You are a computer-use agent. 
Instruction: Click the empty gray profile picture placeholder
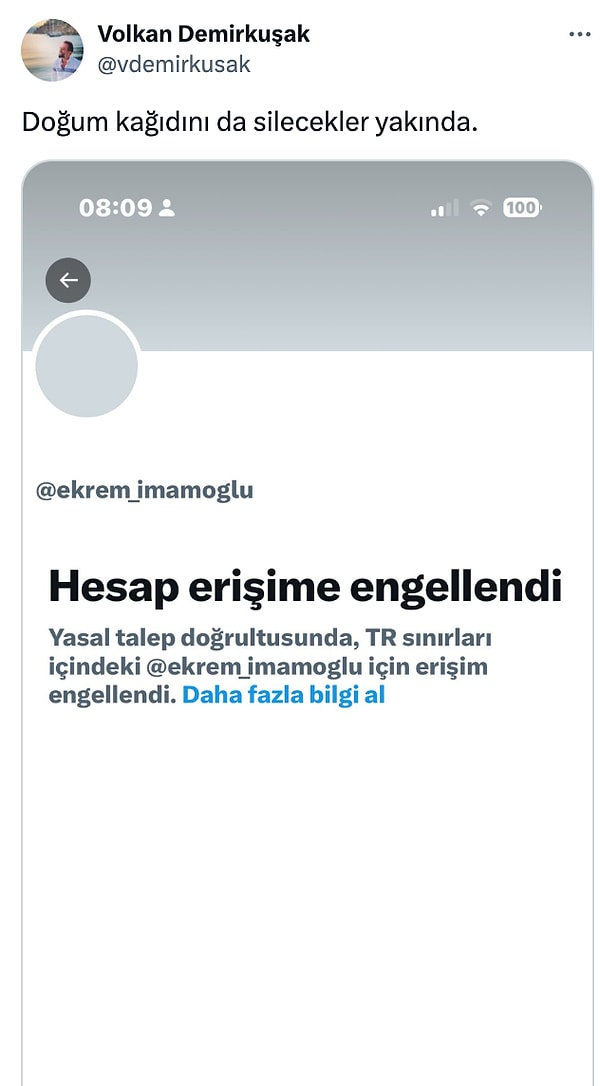point(87,366)
